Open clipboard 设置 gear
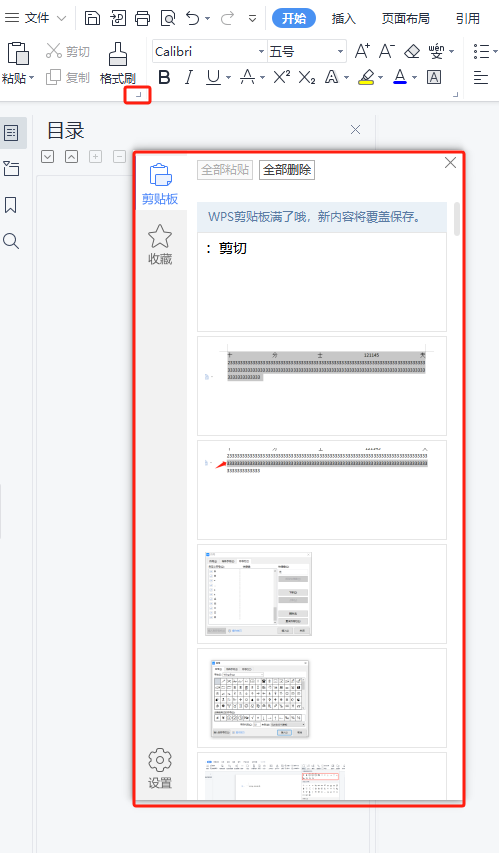 pyautogui.click(x=160, y=768)
